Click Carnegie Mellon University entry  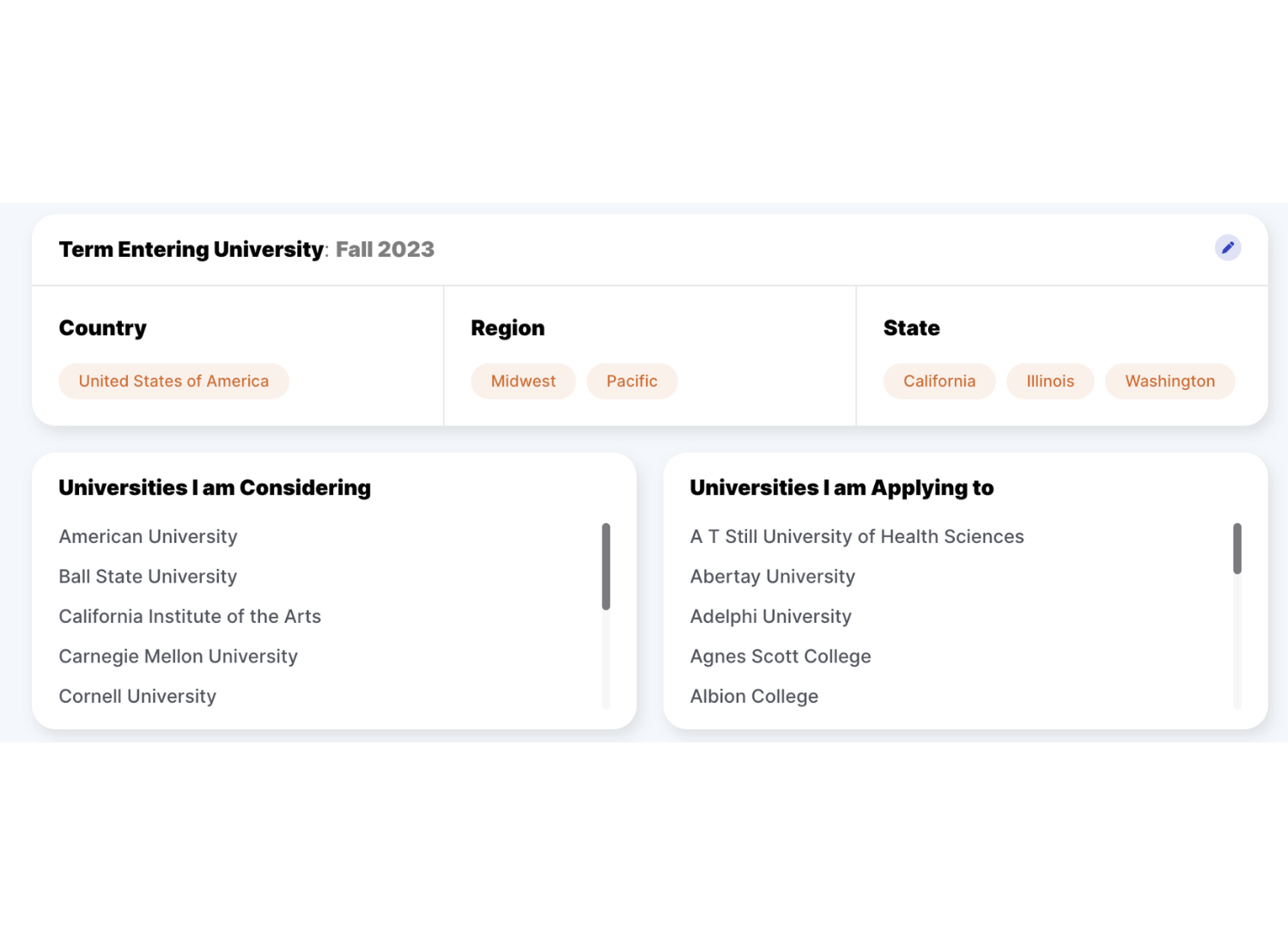point(178,655)
